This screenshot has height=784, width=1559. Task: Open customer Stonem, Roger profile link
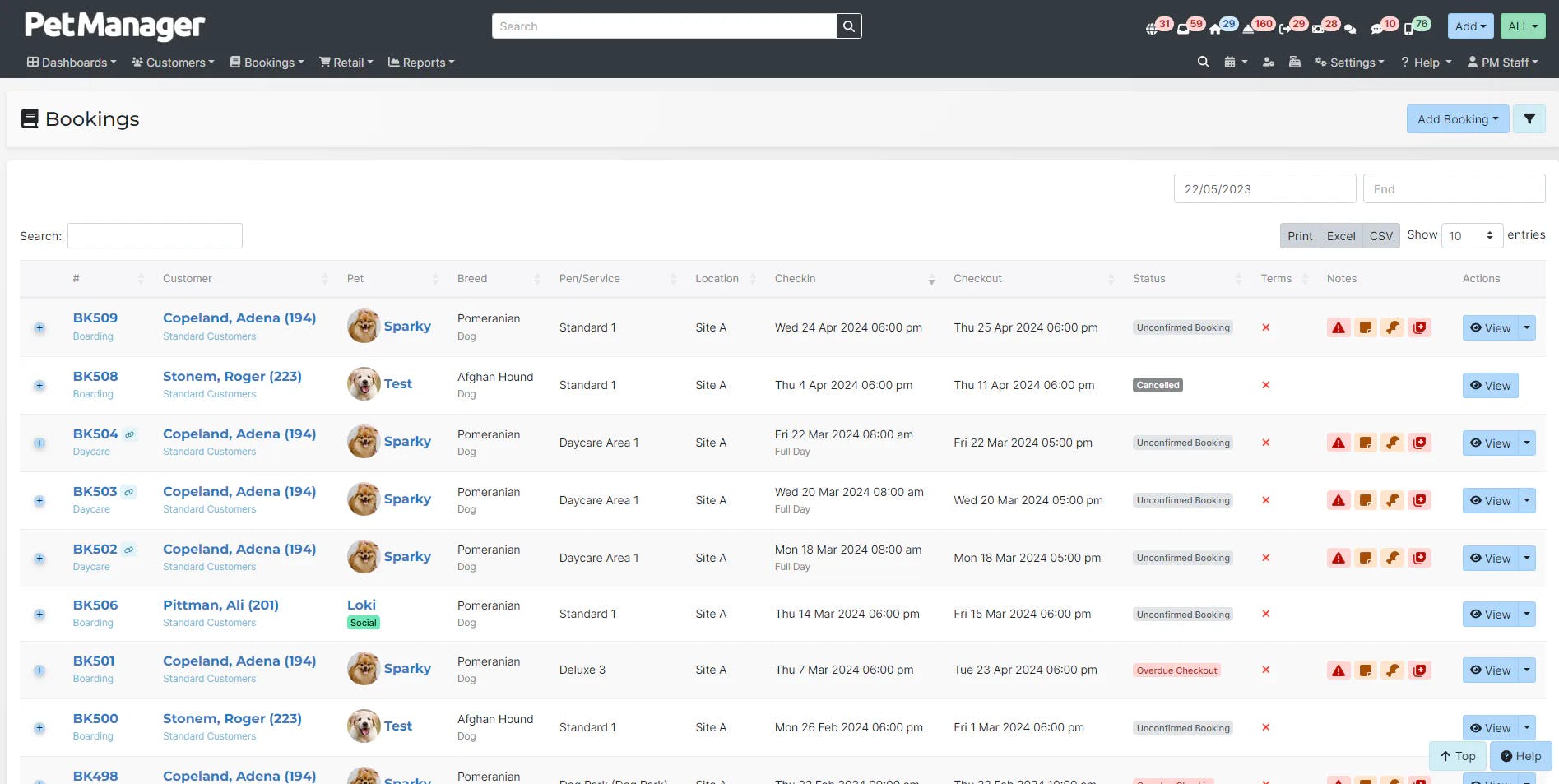232,376
